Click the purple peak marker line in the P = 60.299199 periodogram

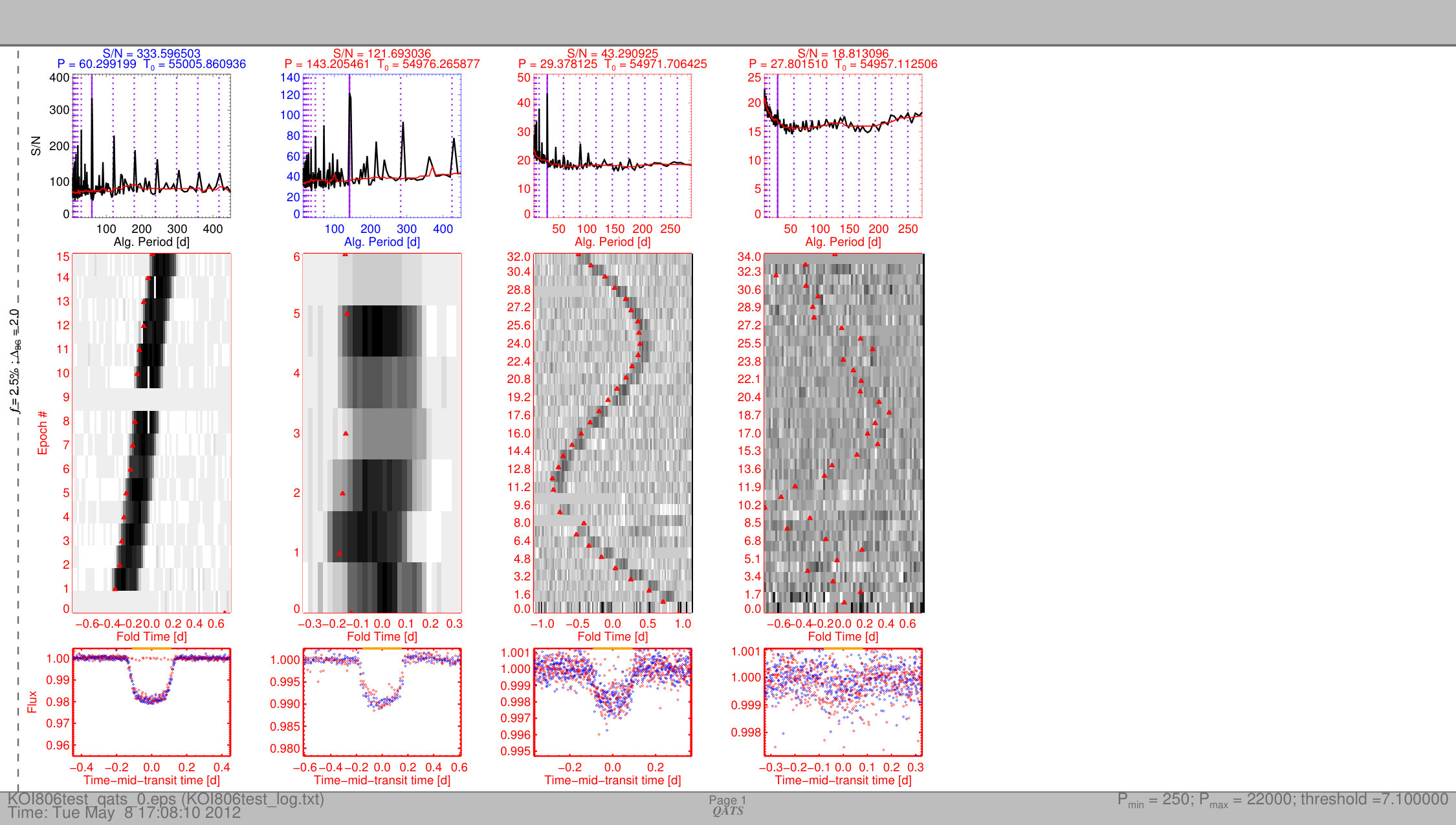click(x=92, y=146)
